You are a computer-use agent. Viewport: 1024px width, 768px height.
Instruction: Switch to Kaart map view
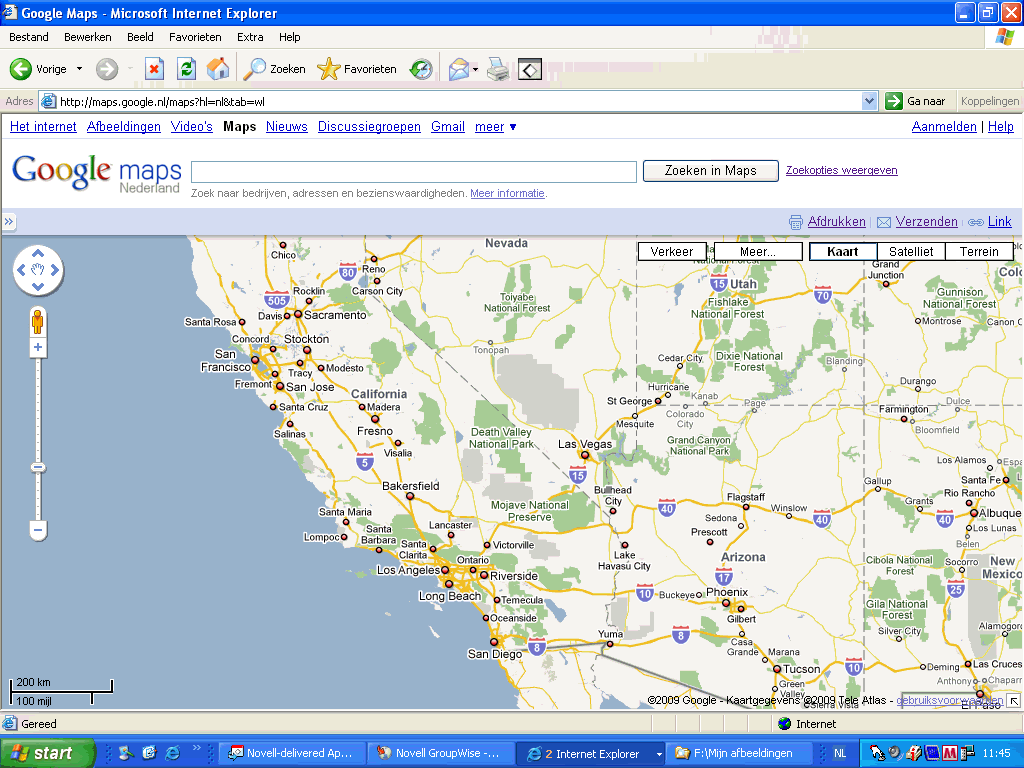pyautogui.click(x=842, y=251)
